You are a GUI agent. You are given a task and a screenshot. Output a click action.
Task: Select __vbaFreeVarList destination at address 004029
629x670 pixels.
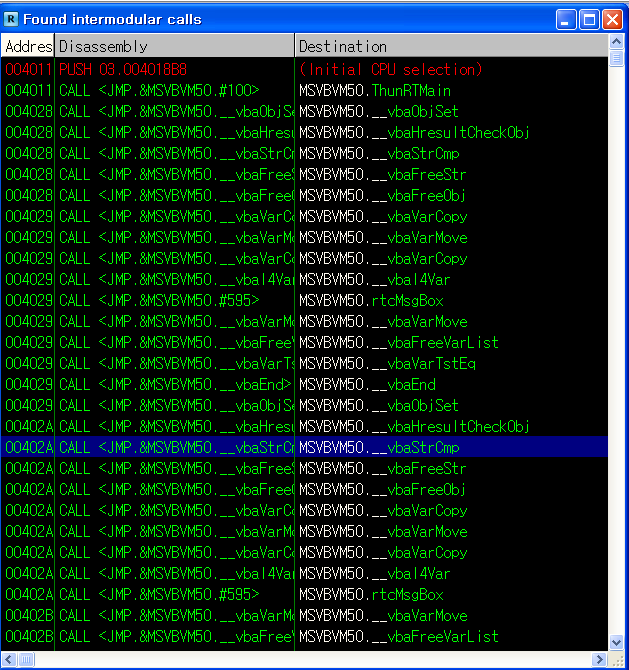[399, 342]
